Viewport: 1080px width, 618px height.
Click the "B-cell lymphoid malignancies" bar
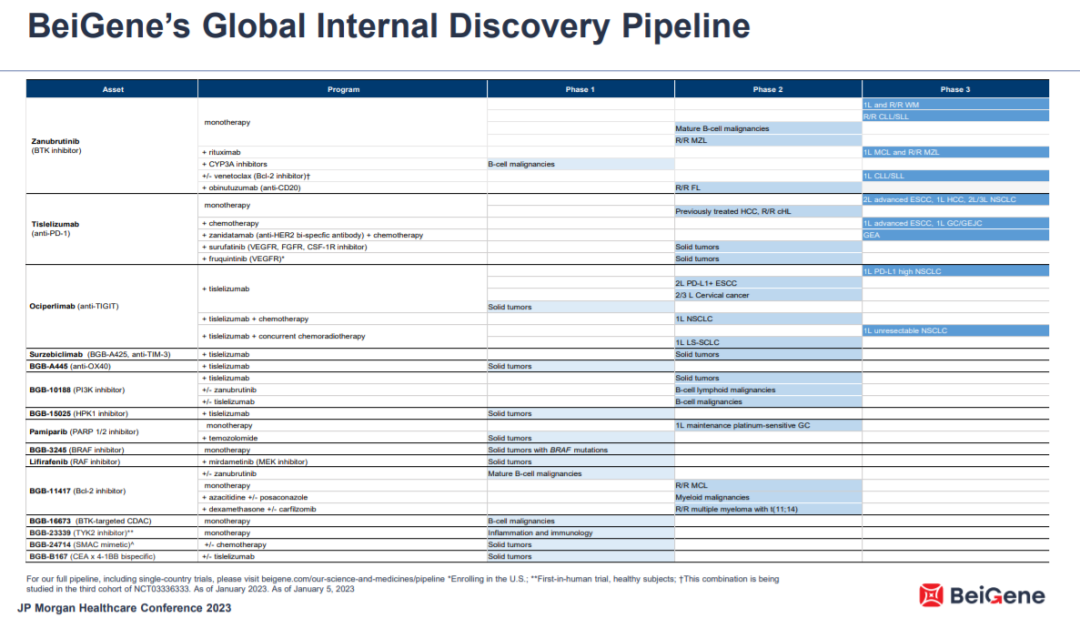(x=768, y=390)
